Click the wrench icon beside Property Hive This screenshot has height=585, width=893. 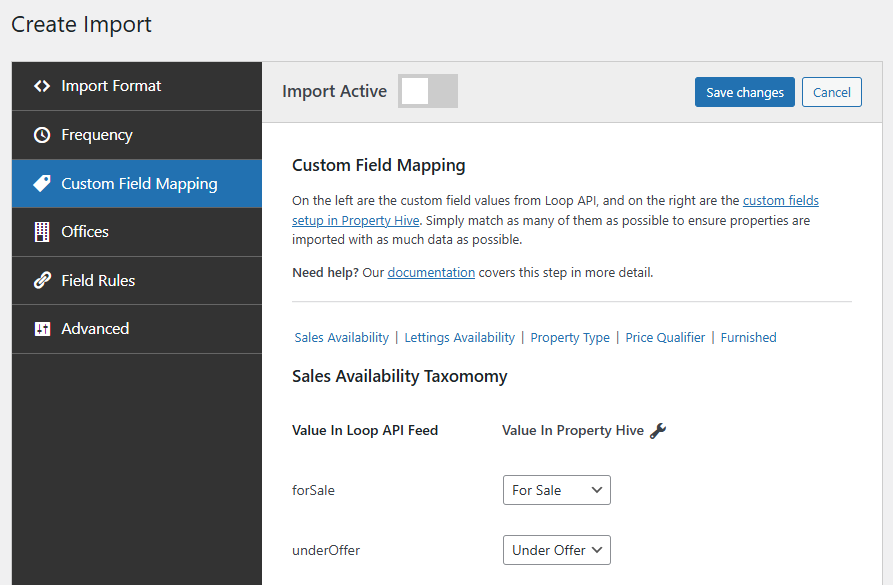pyautogui.click(x=658, y=431)
